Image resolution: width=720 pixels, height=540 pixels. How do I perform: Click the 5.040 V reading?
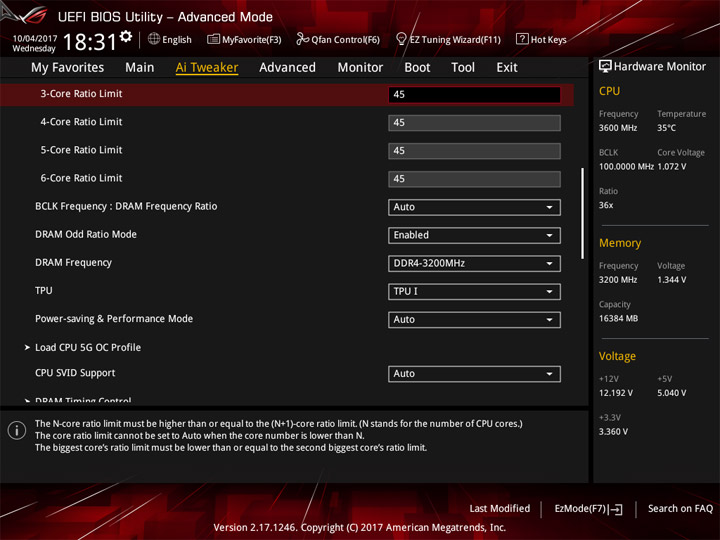672,393
